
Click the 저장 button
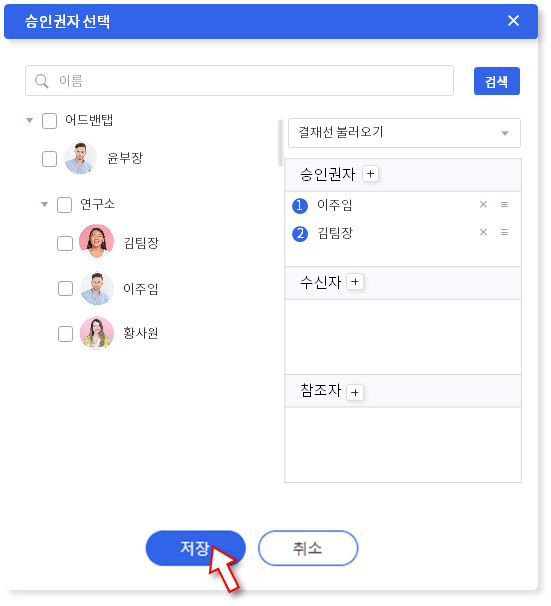tap(196, 548)
